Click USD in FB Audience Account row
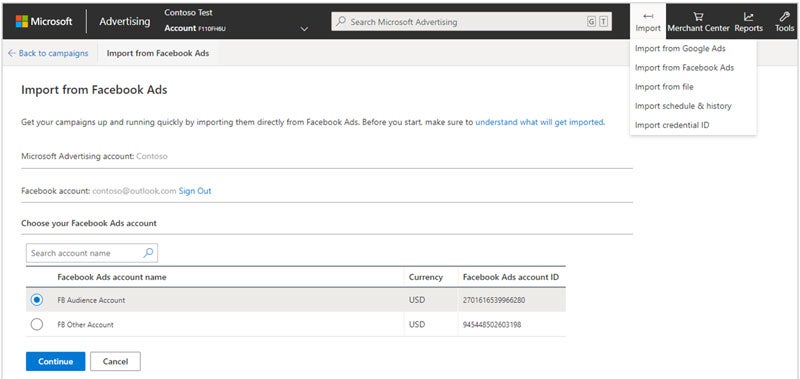Screen dimensions: 800x379 (x=417, y=300)
